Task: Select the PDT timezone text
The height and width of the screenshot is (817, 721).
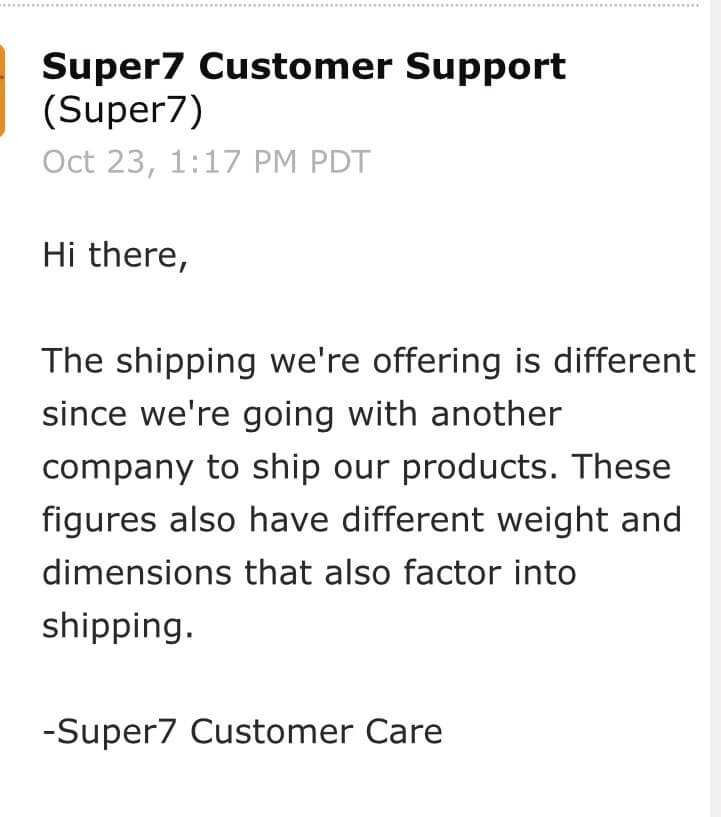Action: point(340,162)
